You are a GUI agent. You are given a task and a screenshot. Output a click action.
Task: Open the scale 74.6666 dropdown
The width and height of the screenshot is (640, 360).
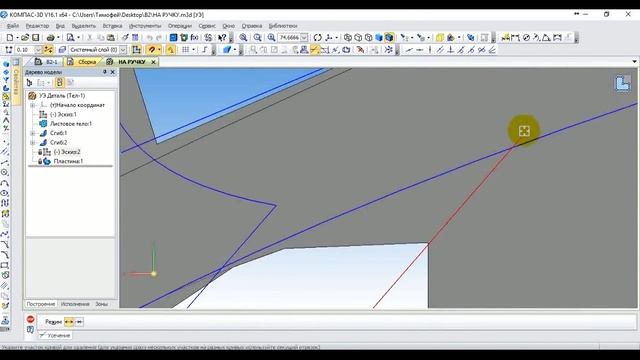[x=304, y=38]
